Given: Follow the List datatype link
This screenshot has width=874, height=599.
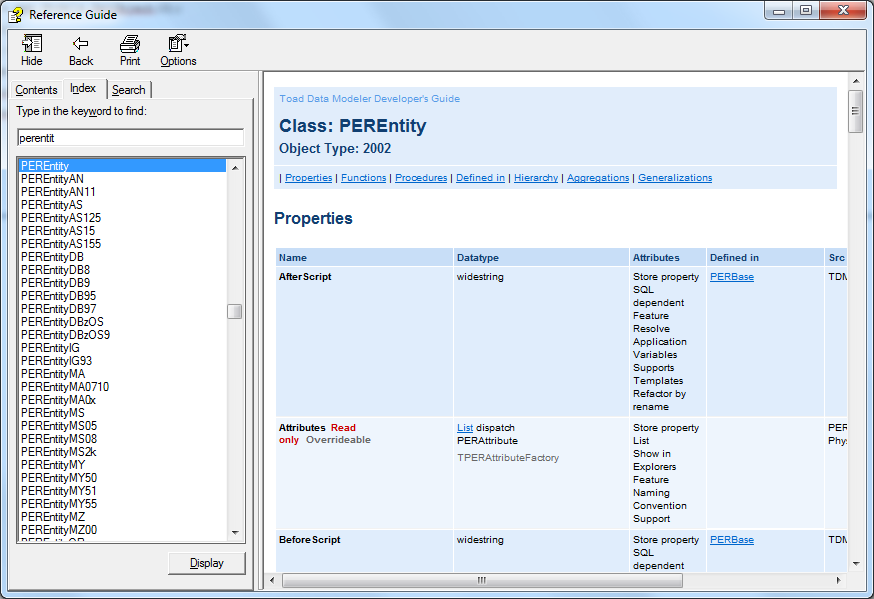Looking at the screenshot, I should (x=465, y=427).
